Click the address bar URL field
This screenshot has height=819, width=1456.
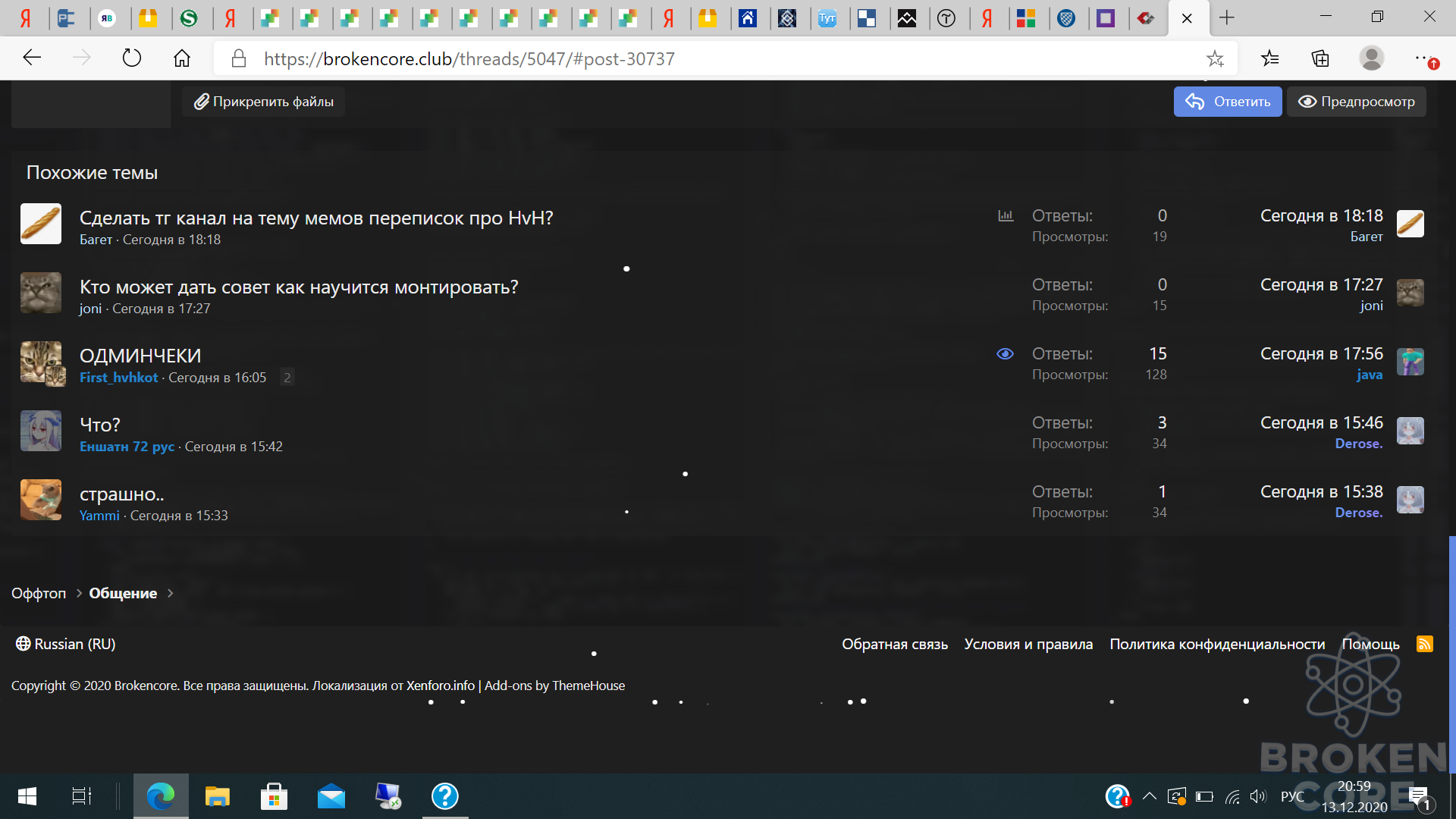click(724, 58)
